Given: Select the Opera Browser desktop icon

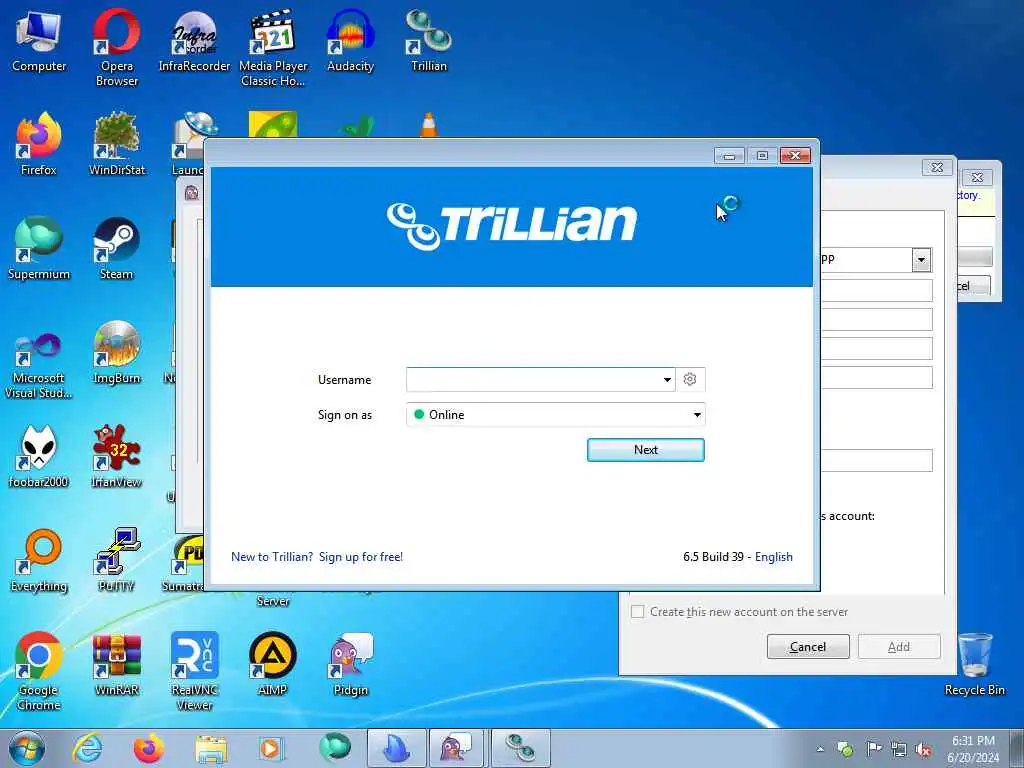Looking at the screenshot, I should (x=117, y=48).
